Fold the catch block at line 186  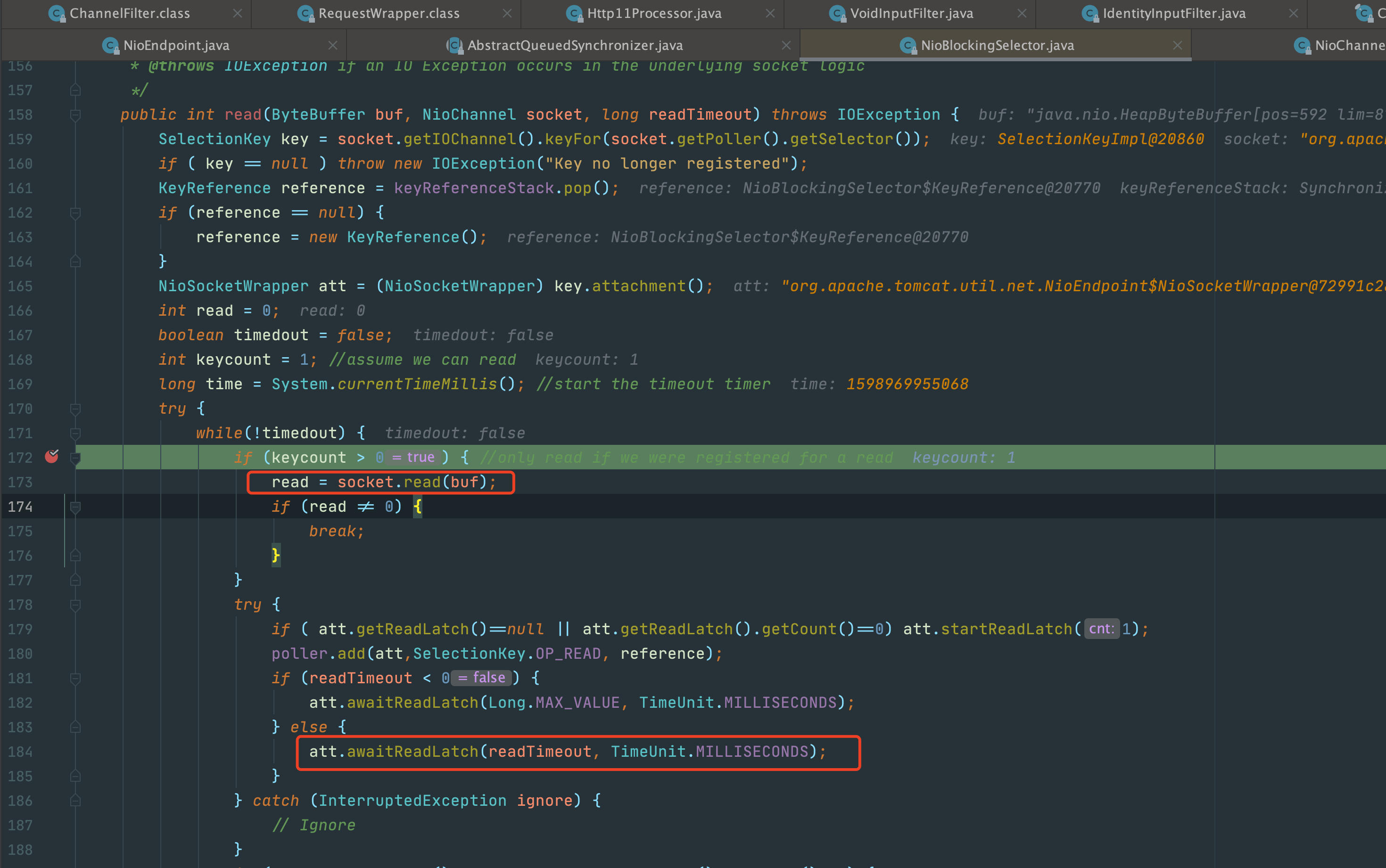click(x=75, y=801)
